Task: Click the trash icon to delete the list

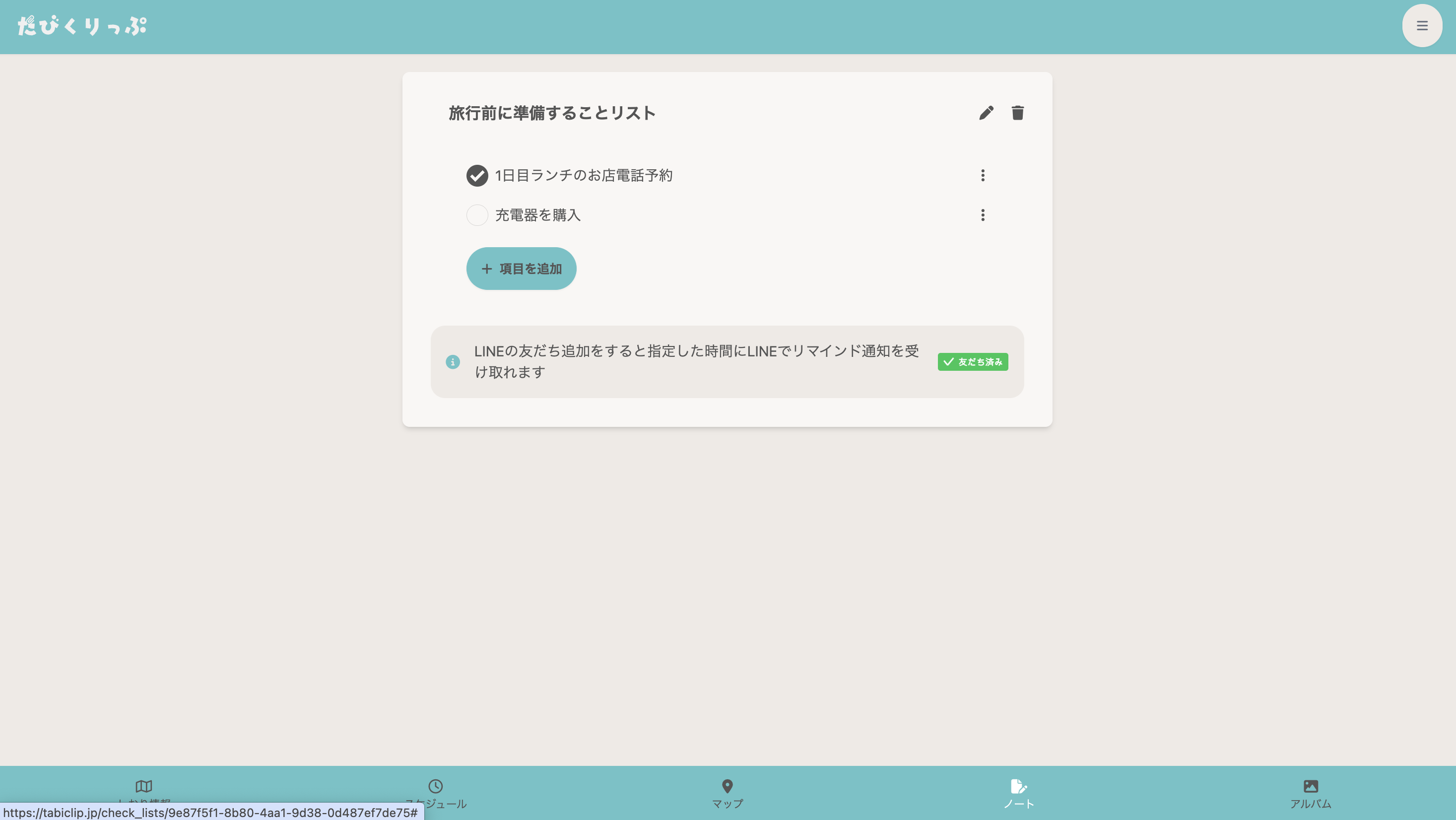Action: coord(1017,113)
